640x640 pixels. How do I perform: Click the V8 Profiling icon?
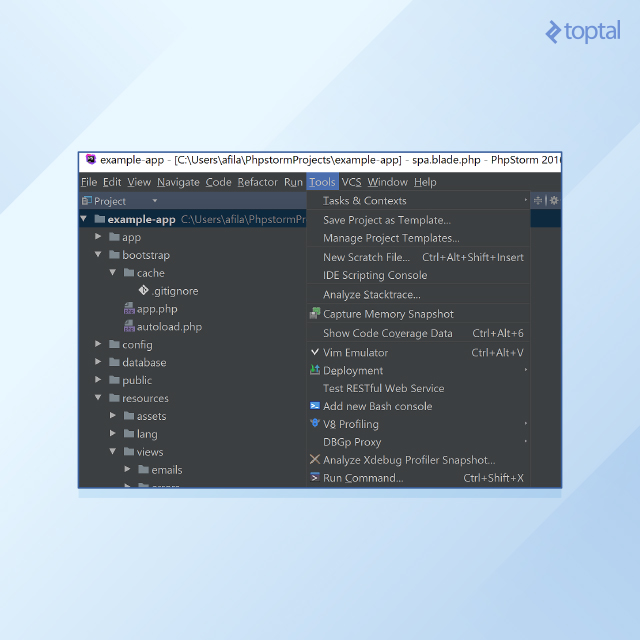tap(315, 423)
